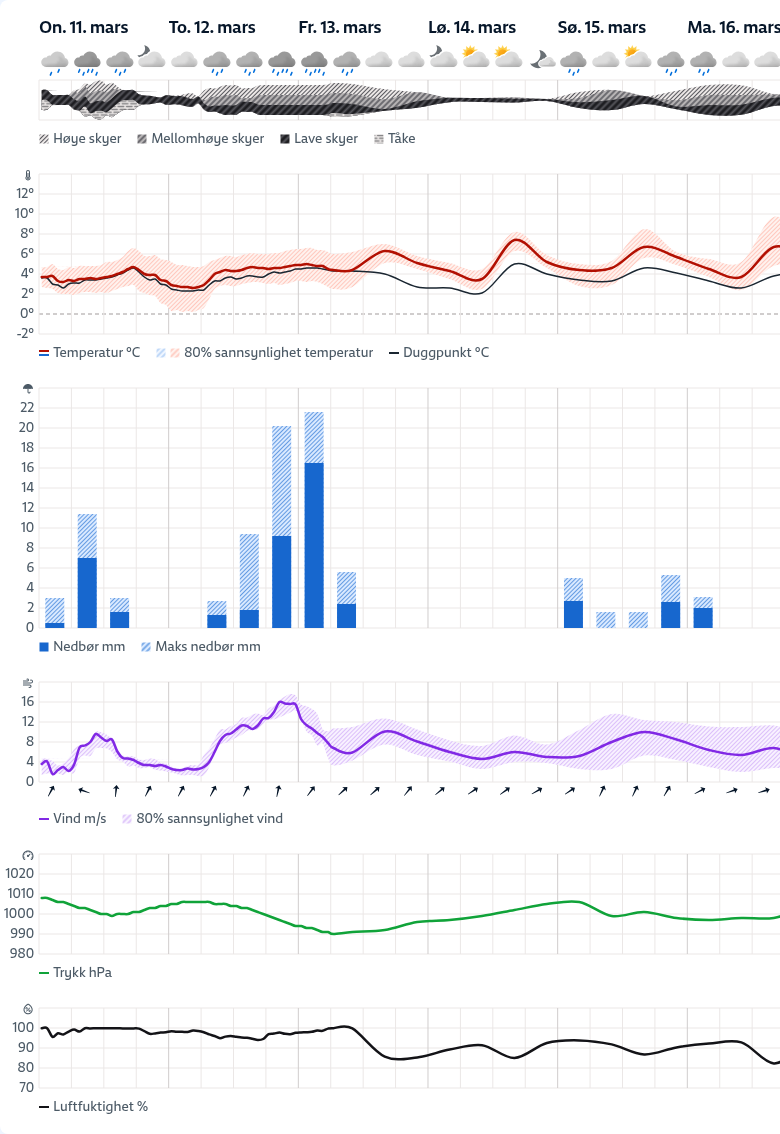The width and height of the screenshot is (780, 1134).
Task: Click the thermometer icon on temperature chart
Action: (28, 175)
